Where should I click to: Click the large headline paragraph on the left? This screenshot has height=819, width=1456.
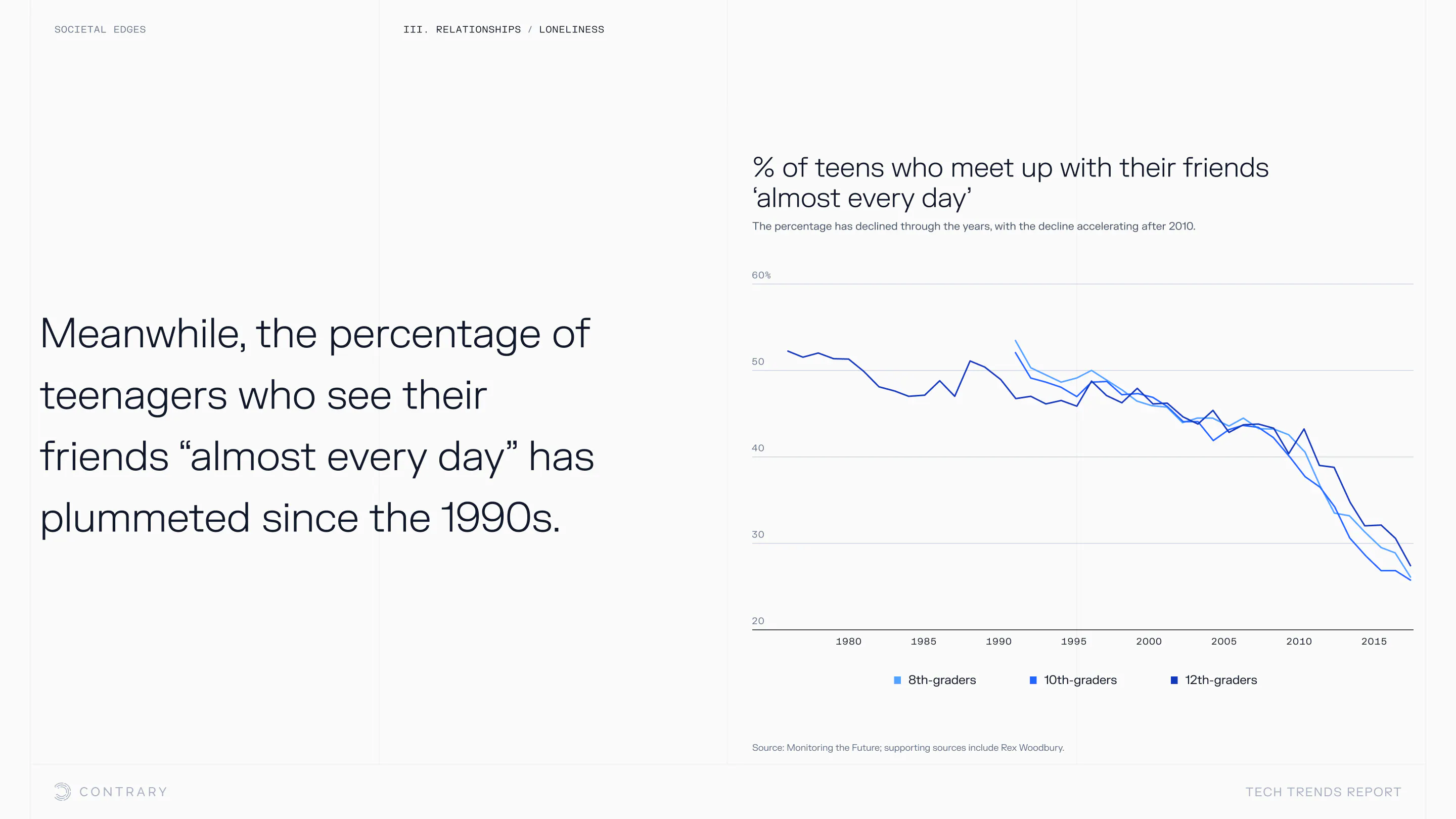pyautogui.click(x=316, y=425)
